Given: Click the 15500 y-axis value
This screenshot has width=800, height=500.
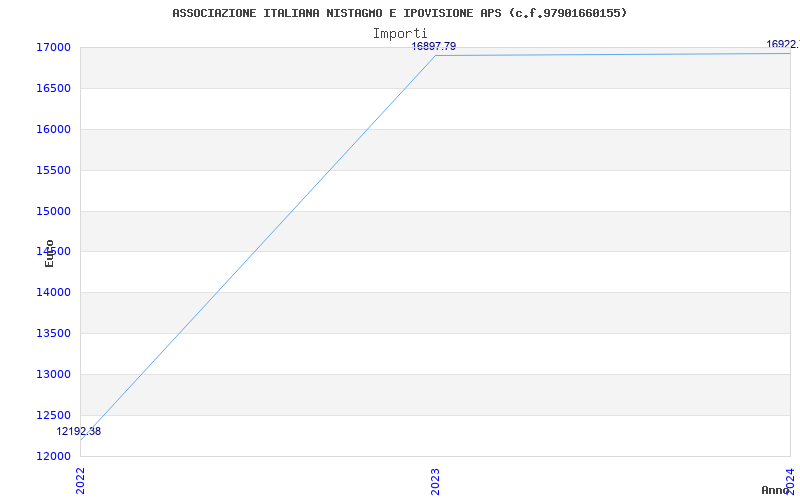Looking at the screenshot, I should 53,170.
